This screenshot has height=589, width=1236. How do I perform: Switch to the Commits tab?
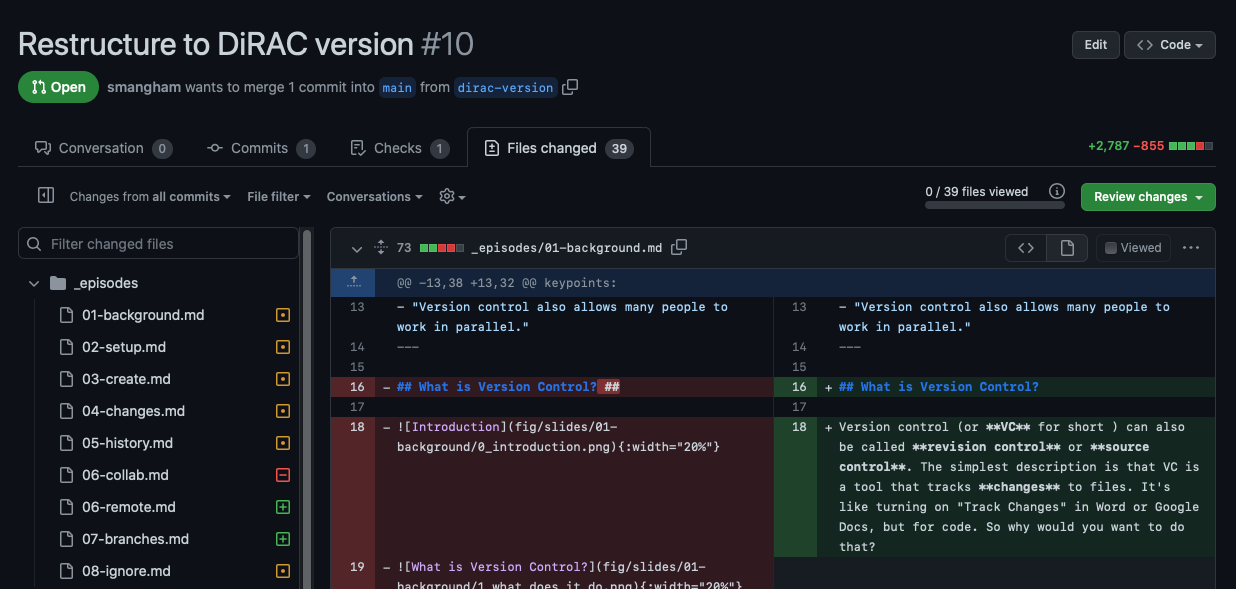click(260, 147)
